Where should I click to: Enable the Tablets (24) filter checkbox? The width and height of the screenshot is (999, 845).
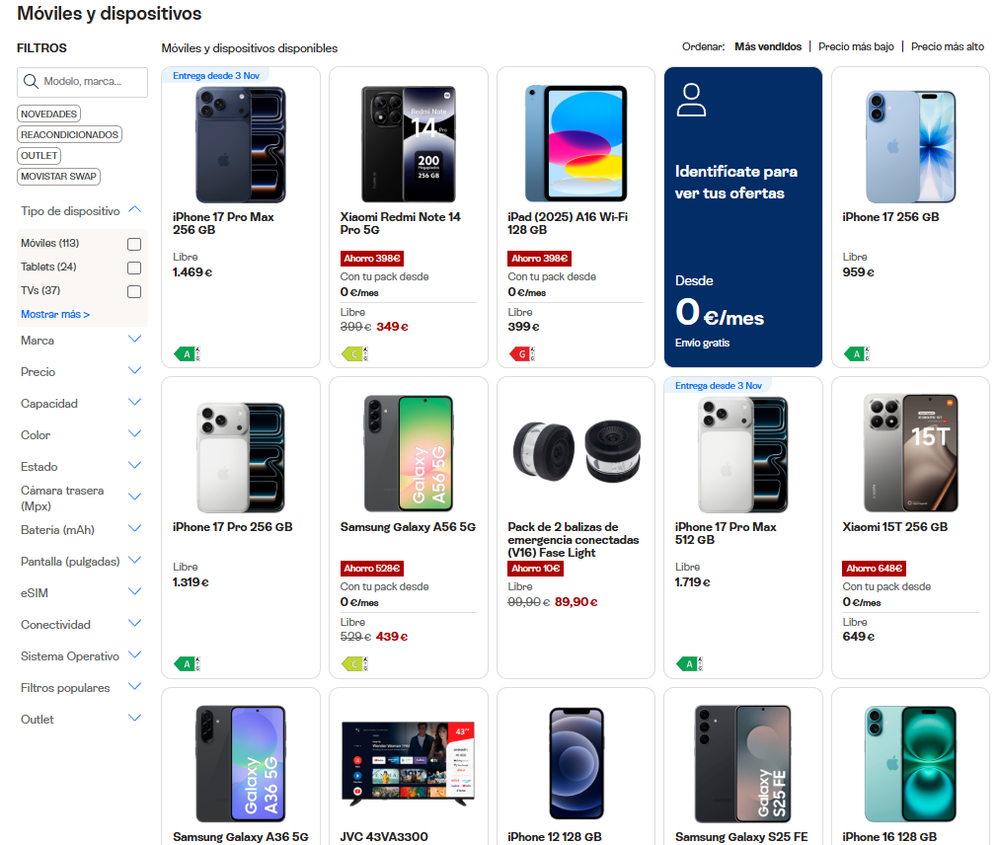tap(134, 268)
